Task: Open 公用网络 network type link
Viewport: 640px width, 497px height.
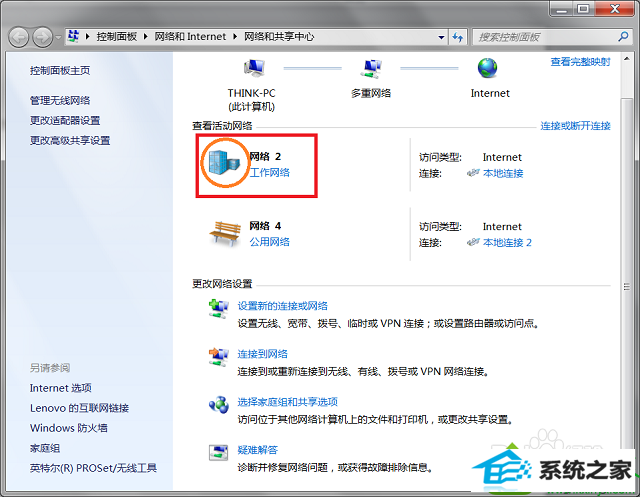Action: tap(269, 242)
